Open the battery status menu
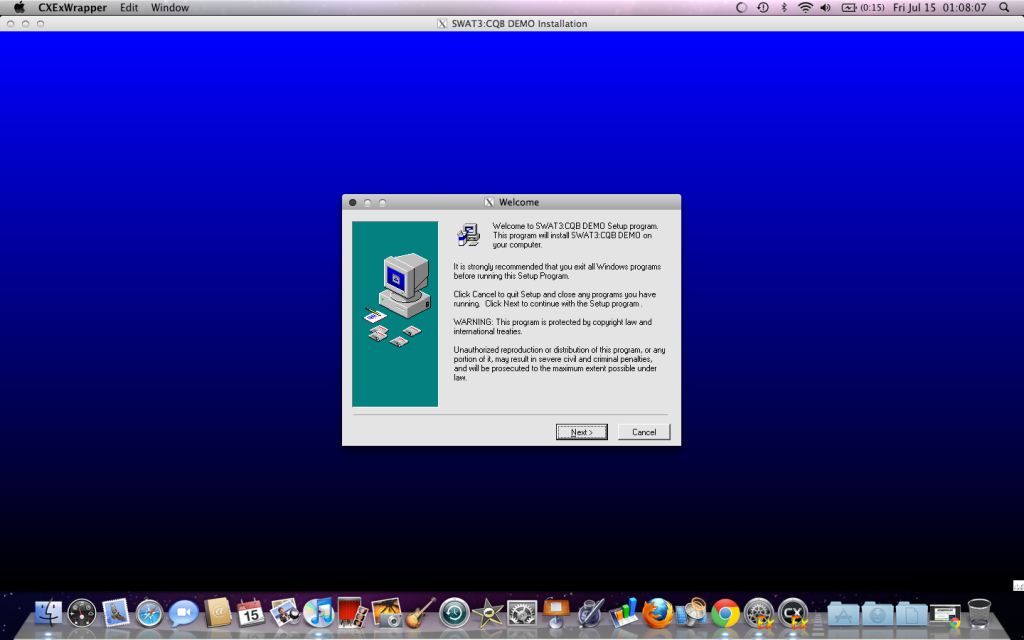The image size is (1024, 640). coord(863,8)
